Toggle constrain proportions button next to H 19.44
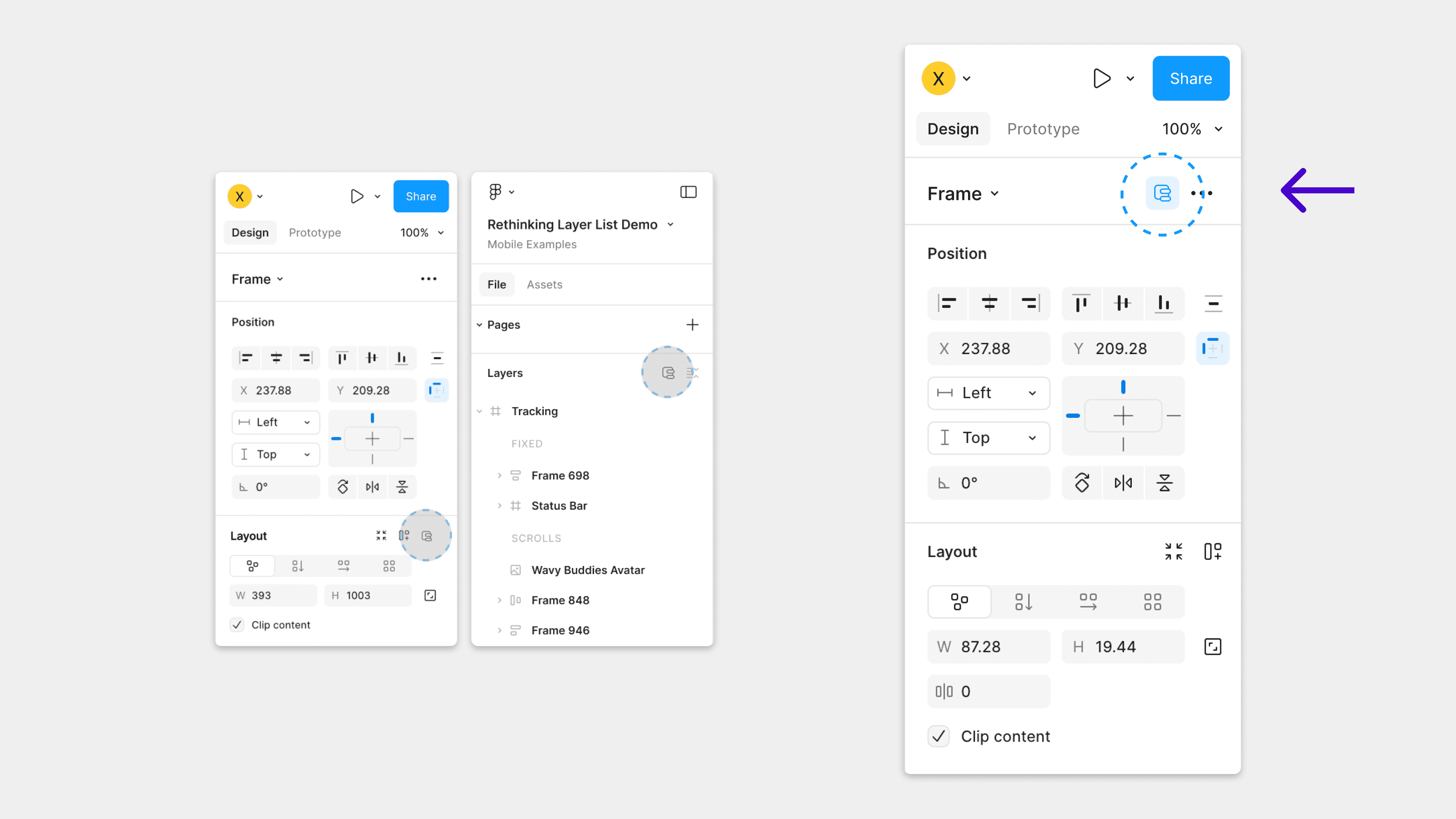1456x819 pixels. tap(1213, 646)
